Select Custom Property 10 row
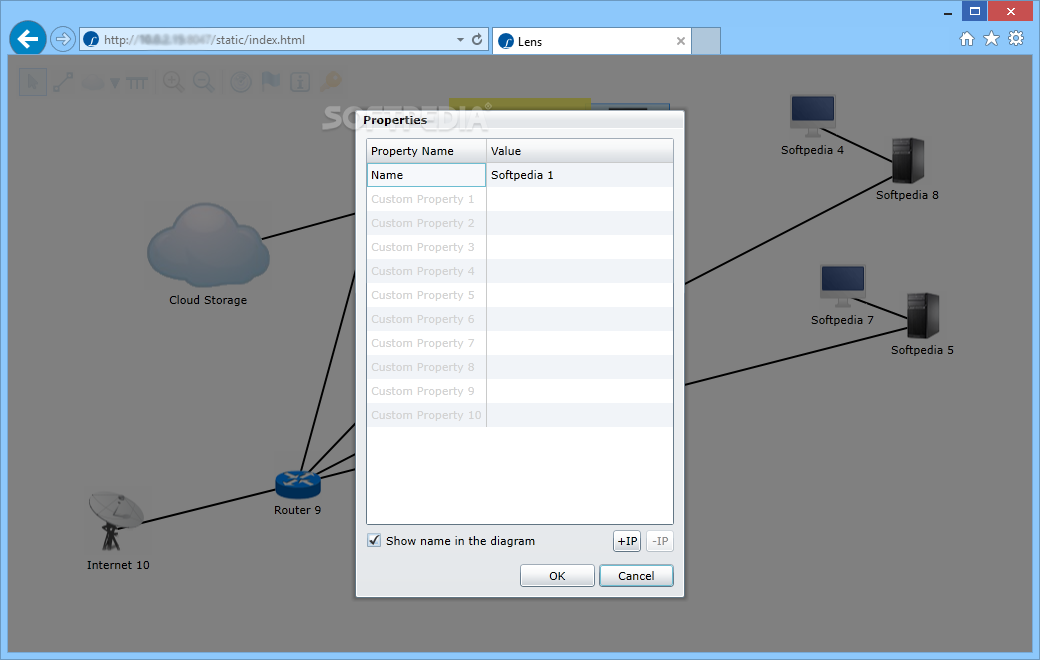 tap(520, 415)
